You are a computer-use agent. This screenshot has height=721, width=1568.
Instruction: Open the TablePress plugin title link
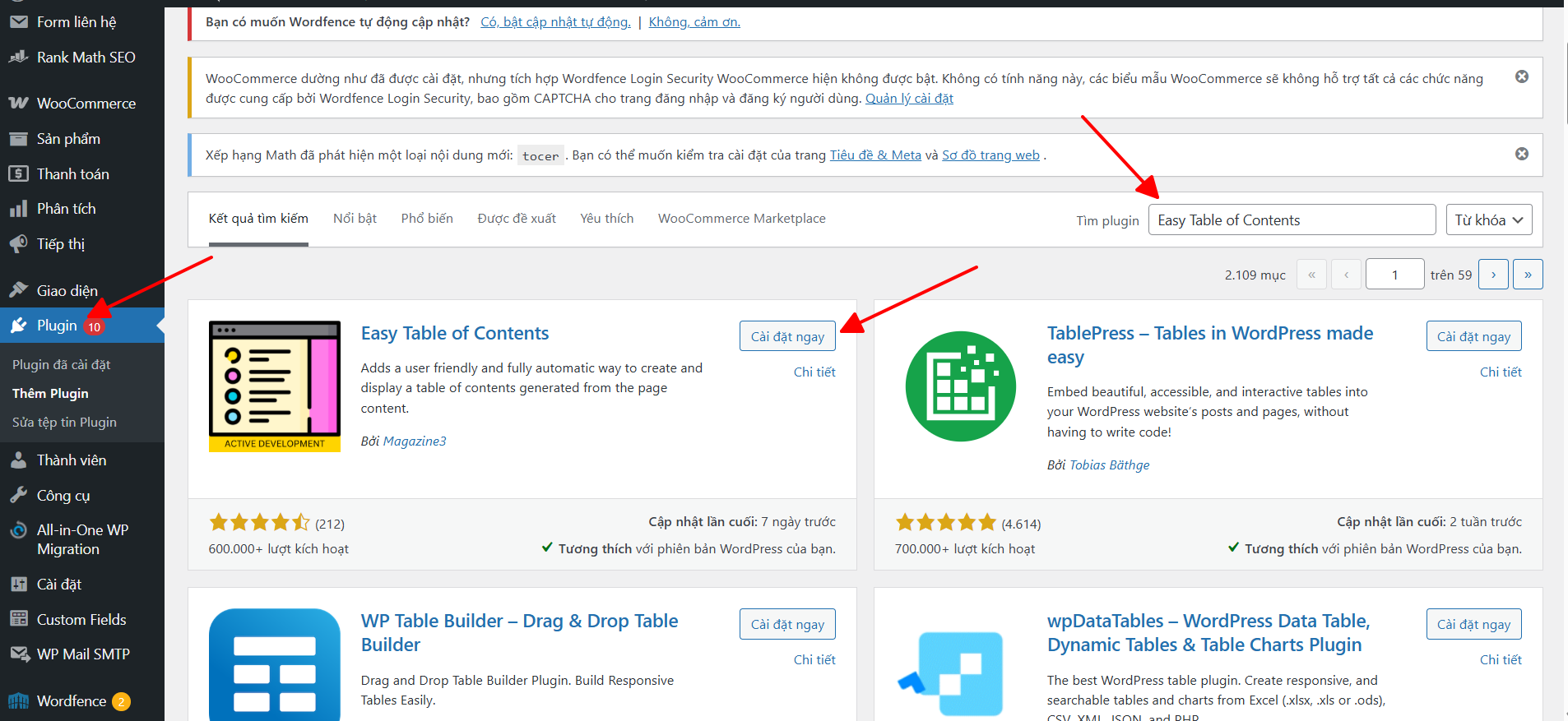click(1210, 345)
